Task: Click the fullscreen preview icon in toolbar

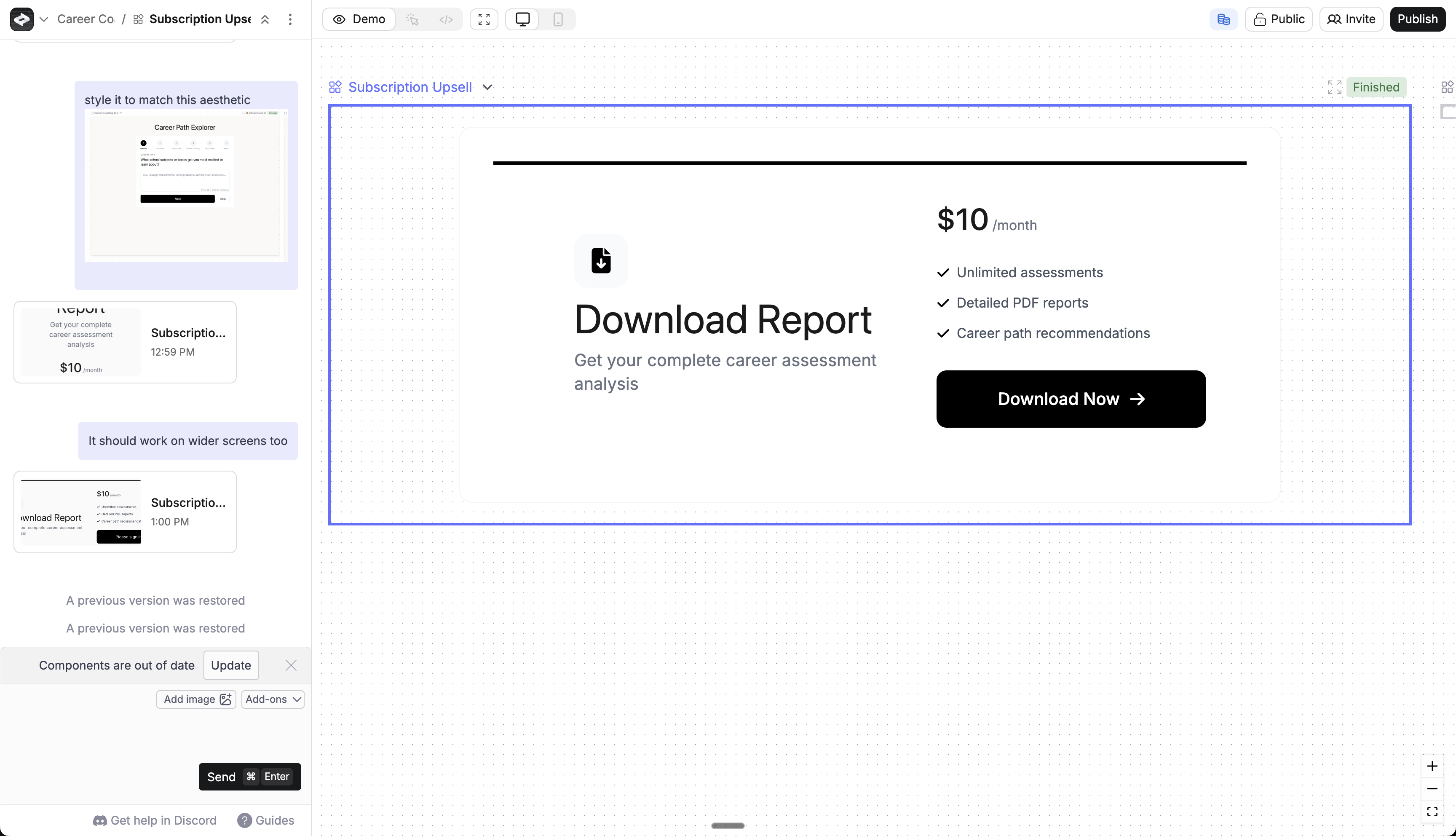Action: 484,19
